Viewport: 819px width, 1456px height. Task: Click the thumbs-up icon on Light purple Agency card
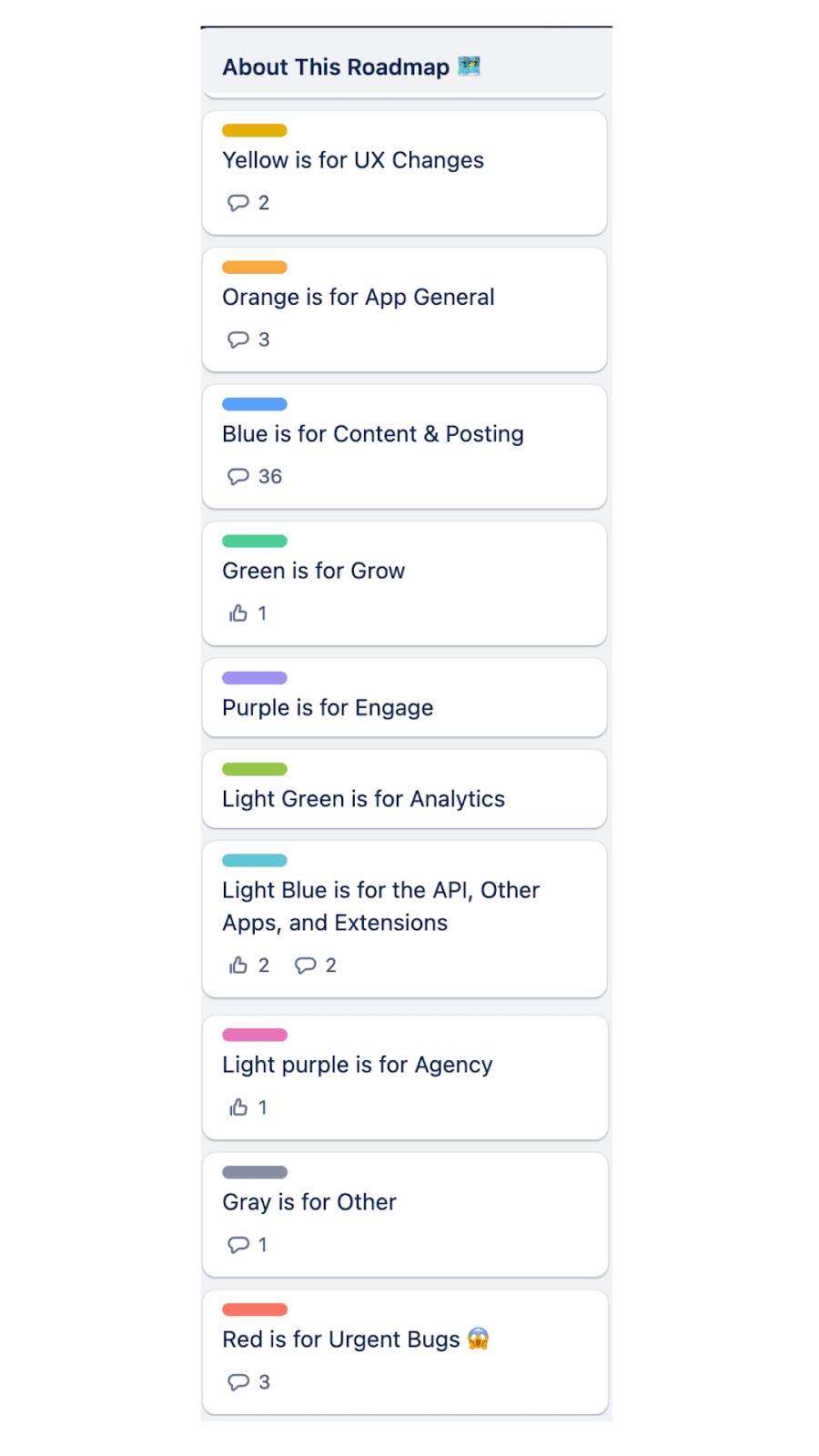tap(238, 1107)
